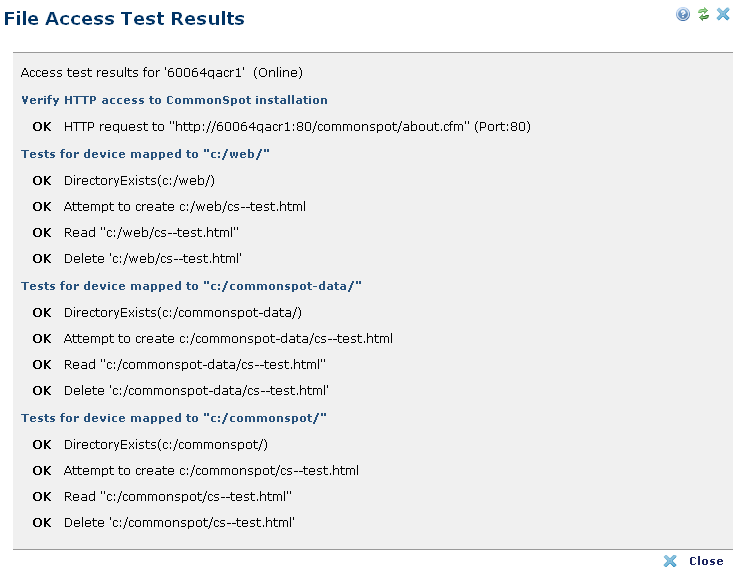Click Read "c:/commonspot-data/cs--test.html" result line

[x=194, y=365]
